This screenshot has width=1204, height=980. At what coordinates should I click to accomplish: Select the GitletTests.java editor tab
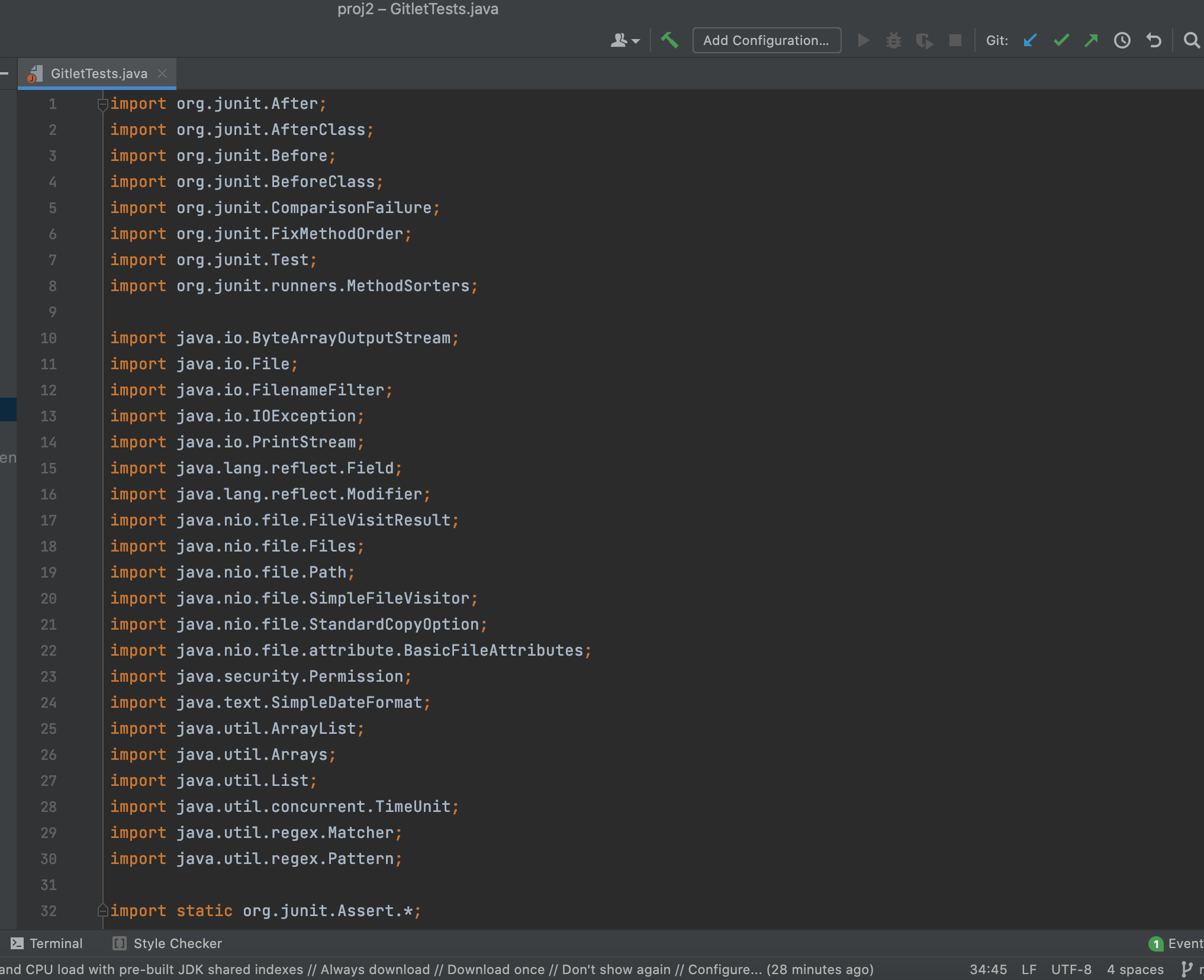point(98,73)
